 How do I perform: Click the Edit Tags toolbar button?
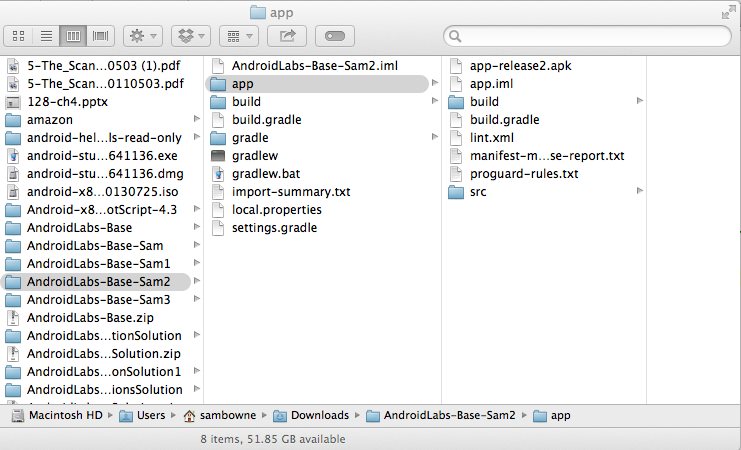(x=335, y=36)
